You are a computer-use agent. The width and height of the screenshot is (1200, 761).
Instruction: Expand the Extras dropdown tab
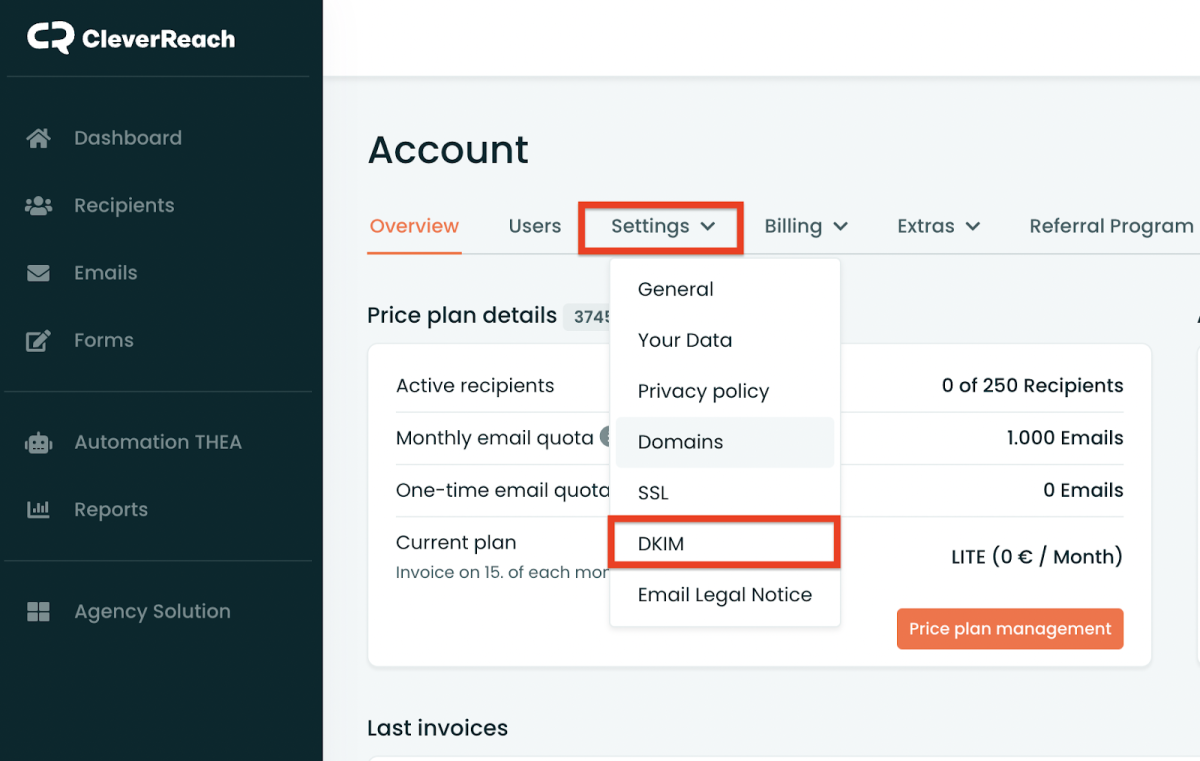938,226
